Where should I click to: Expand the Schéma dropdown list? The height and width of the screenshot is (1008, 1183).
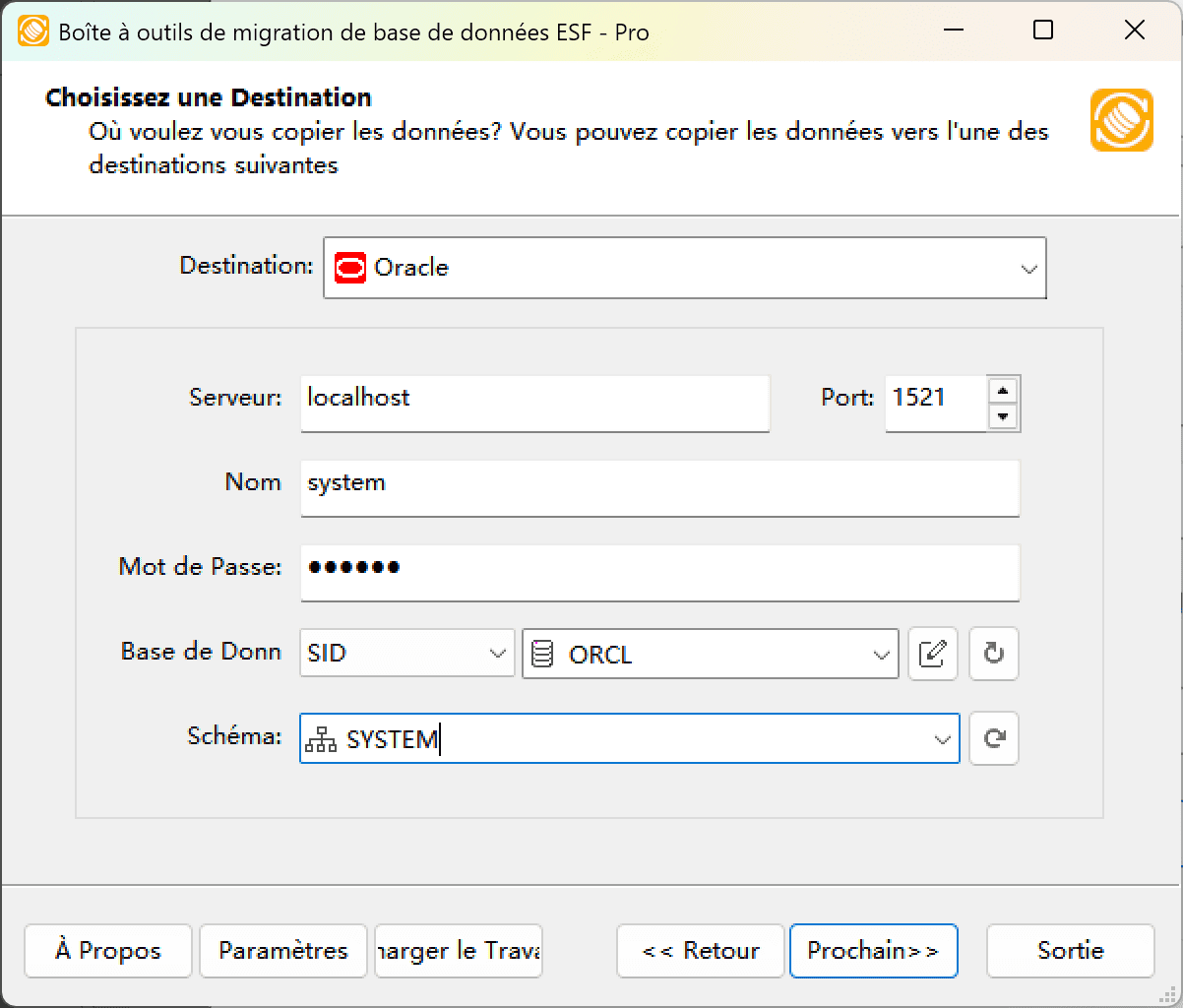pyautogui.click(x=943, y=738)
